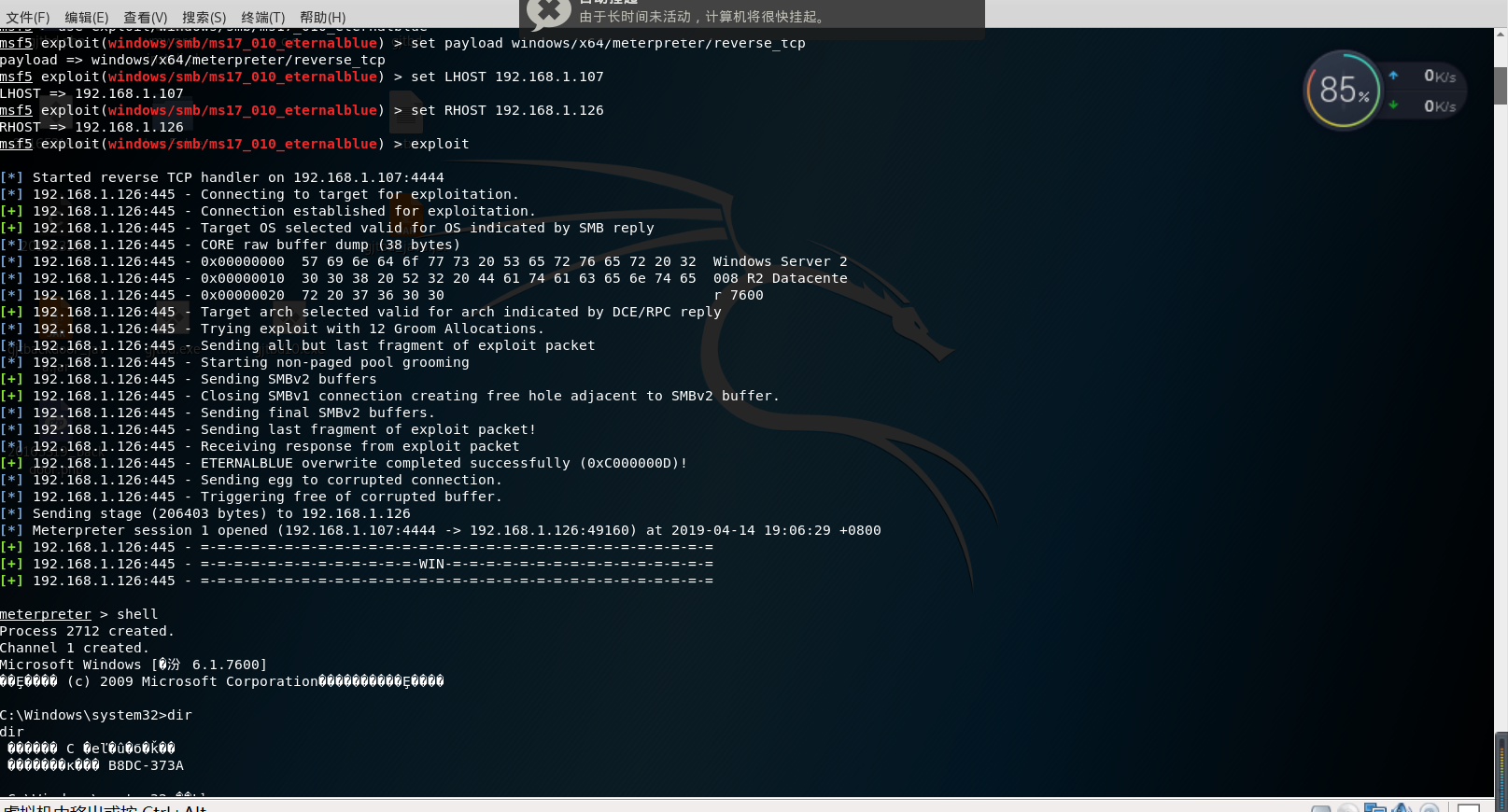Screen dimensions: 1508x812
Task: Click 'Sending egg to corrupted connection.'
Action: click(x=352, y=480)
